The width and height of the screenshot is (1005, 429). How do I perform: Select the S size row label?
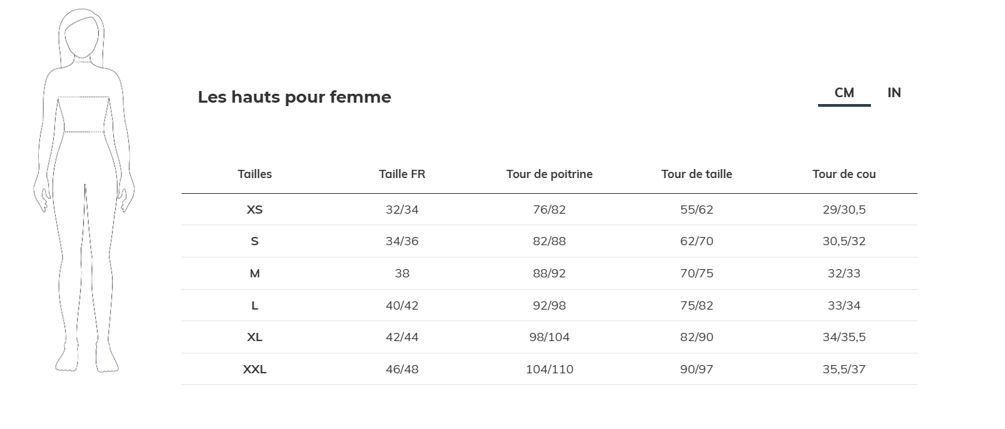255,242
